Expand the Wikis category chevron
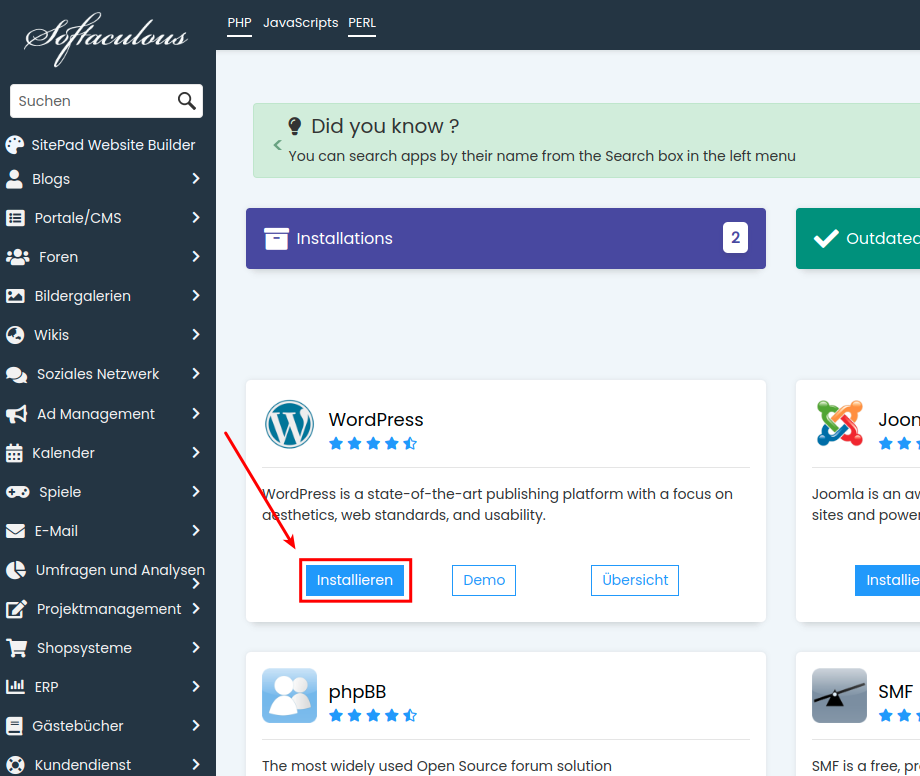The height and width of the screenshot is (776, 920). coord(196,334)
